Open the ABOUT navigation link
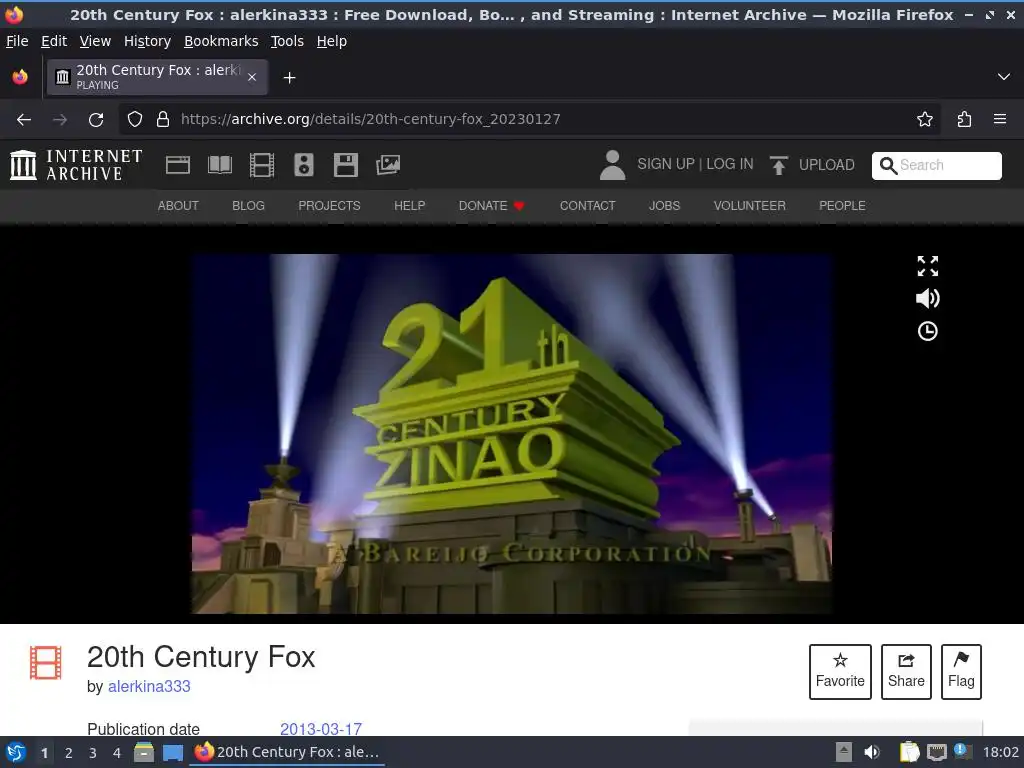Screen dimensions: 1024x768 178,206
